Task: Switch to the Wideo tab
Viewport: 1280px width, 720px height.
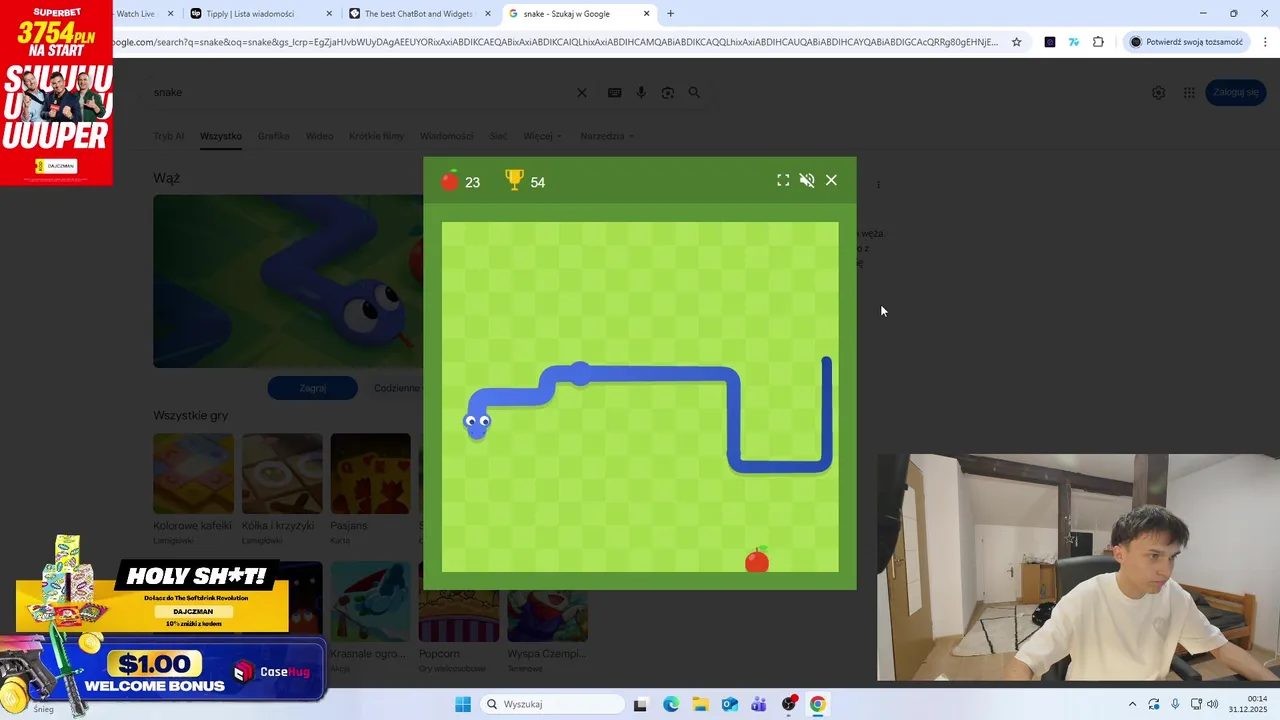Action: click(x=319, y=136)
